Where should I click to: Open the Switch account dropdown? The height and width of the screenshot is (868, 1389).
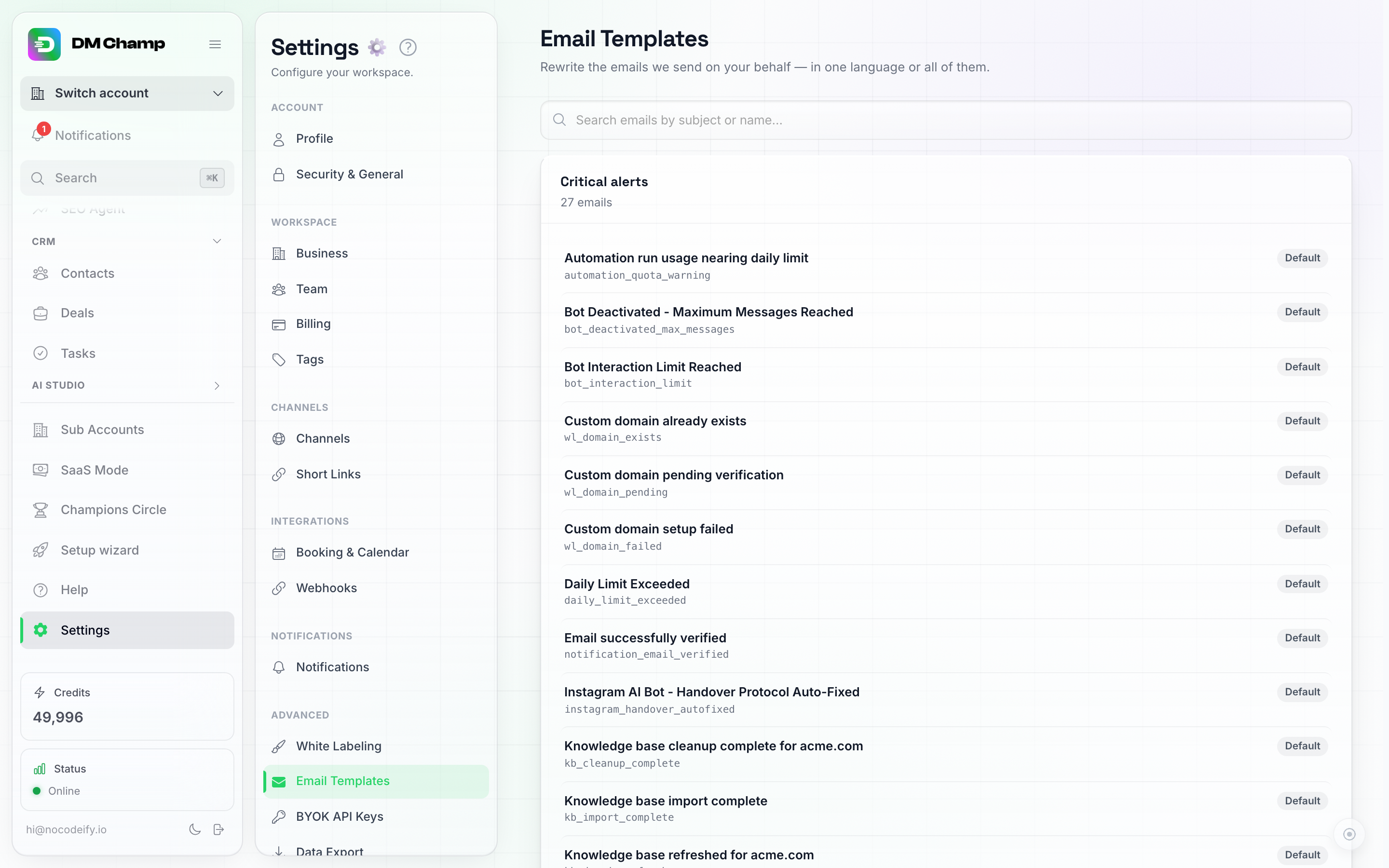127,93
